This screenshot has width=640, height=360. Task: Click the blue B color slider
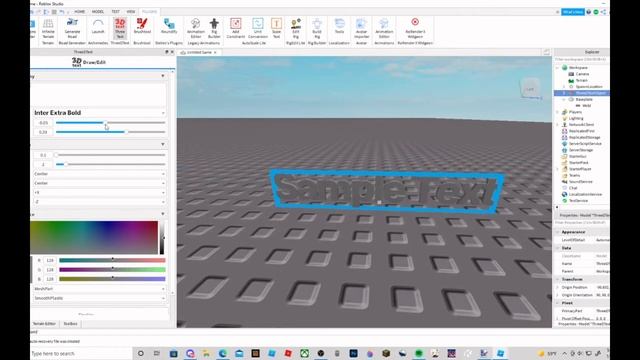click(x=112, y=279)
